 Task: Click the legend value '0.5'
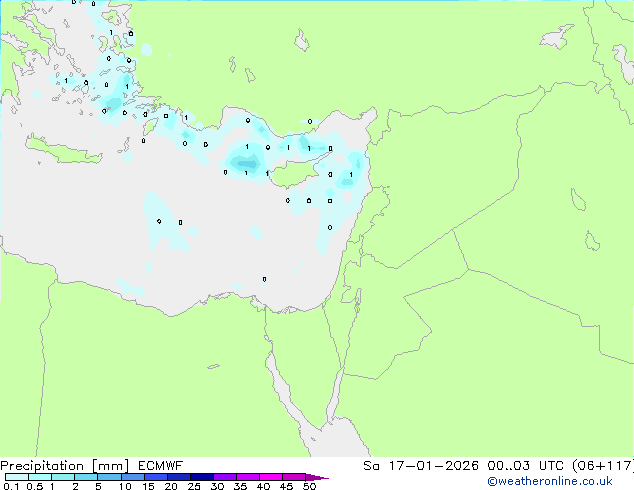pyautogui.click(x=34, y=486)
